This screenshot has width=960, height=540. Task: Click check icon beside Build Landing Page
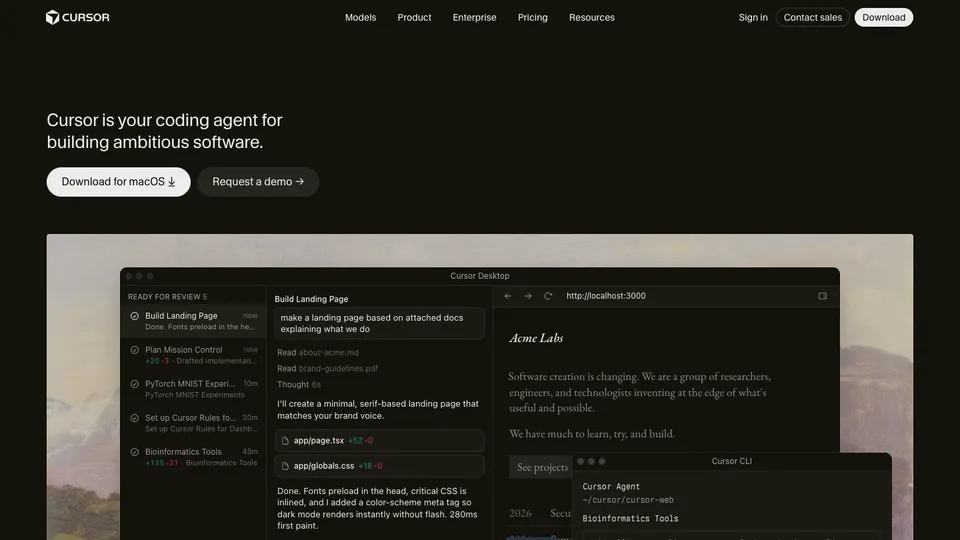coord(135,317)
